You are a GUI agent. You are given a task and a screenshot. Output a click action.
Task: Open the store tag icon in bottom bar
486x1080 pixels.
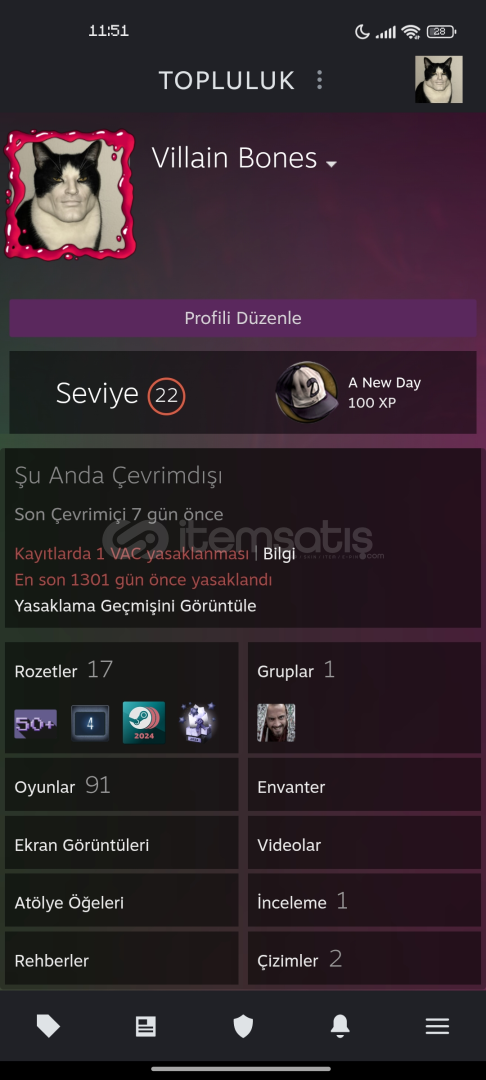[48, 1026]
